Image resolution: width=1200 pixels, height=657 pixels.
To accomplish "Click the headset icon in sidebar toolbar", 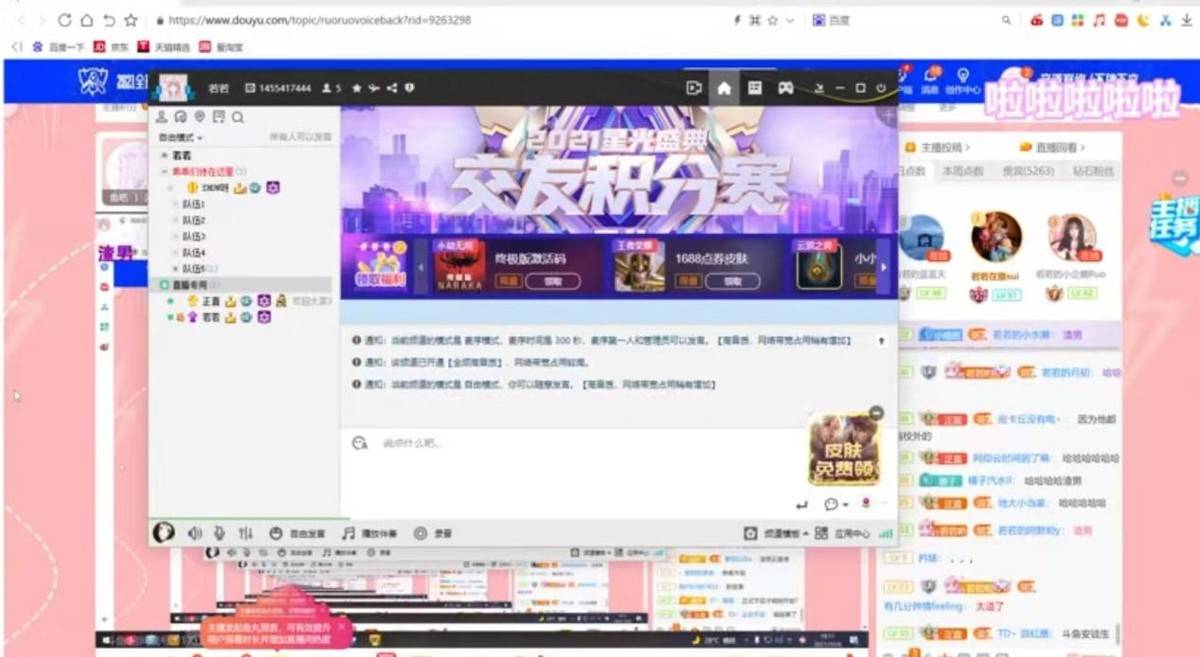I will (x=181, y=117).
